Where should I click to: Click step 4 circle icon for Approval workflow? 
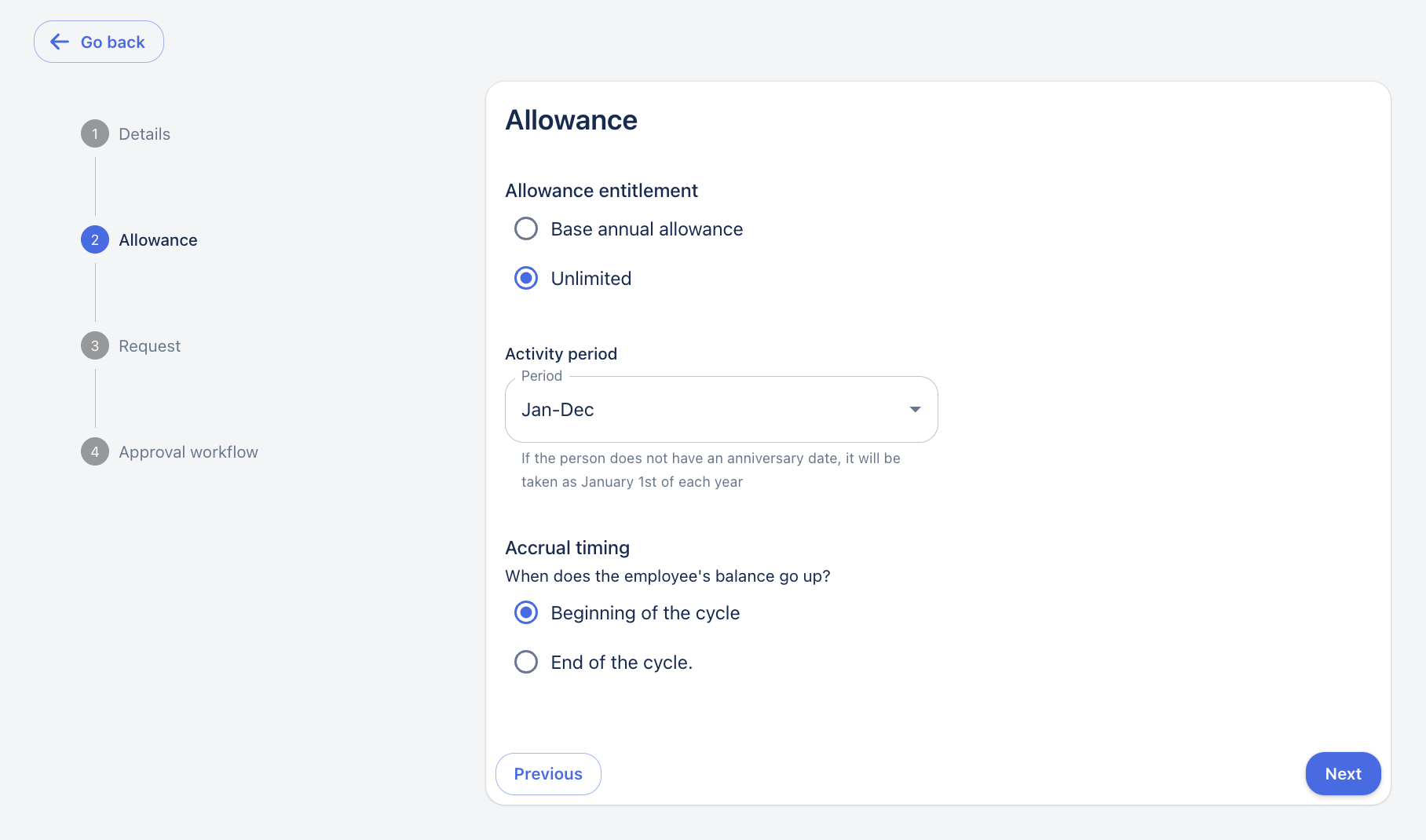click(x=95, y=452)
